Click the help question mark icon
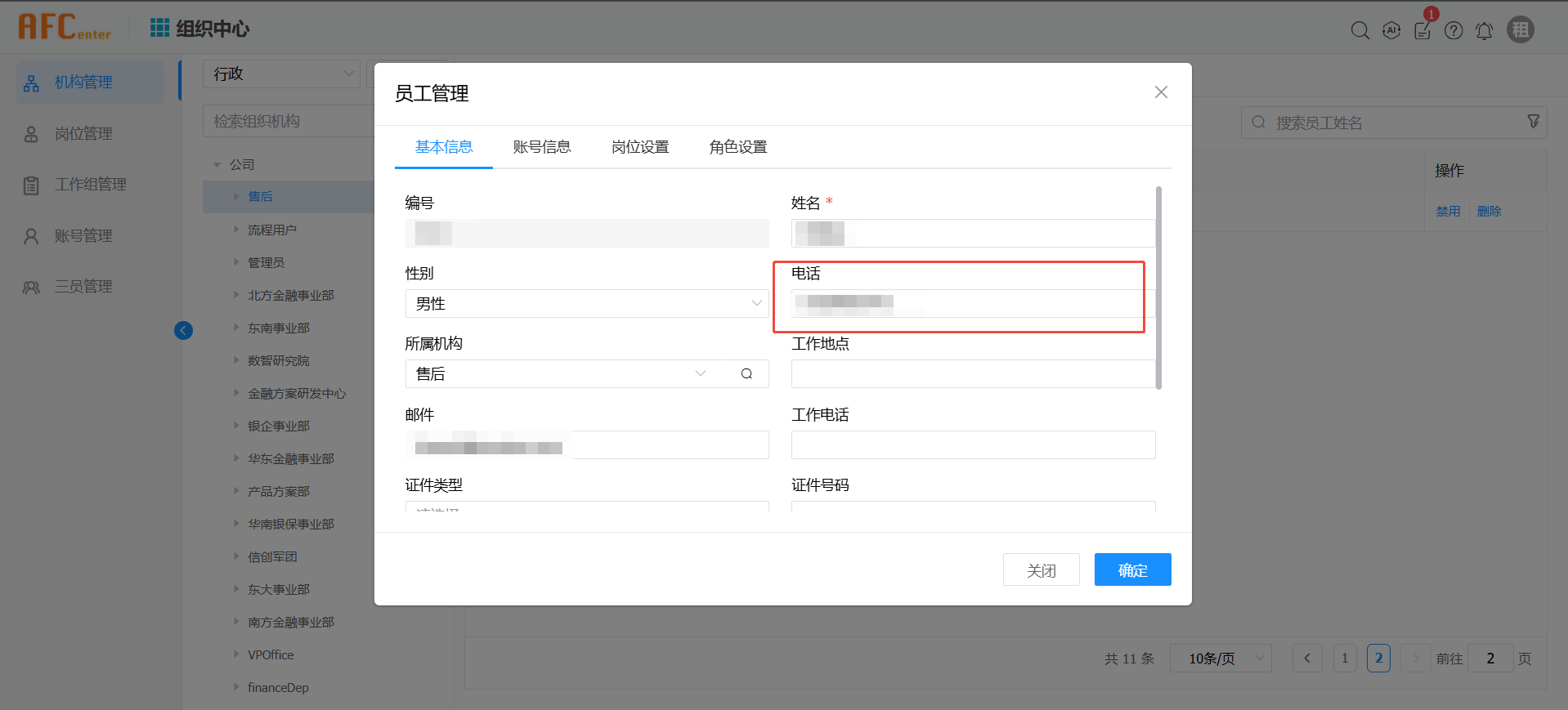This screenshot has width=1568, height=710. [x=1454, y=31]
